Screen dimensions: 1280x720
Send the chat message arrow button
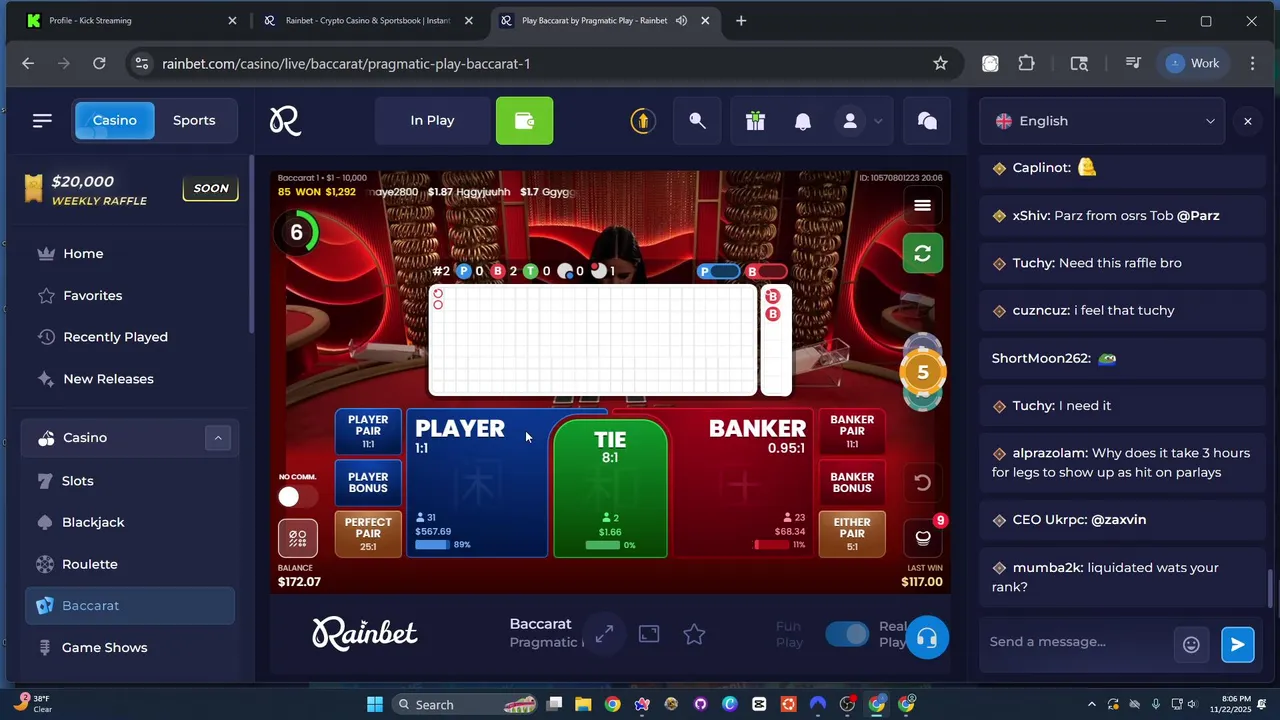(1237, 644)
